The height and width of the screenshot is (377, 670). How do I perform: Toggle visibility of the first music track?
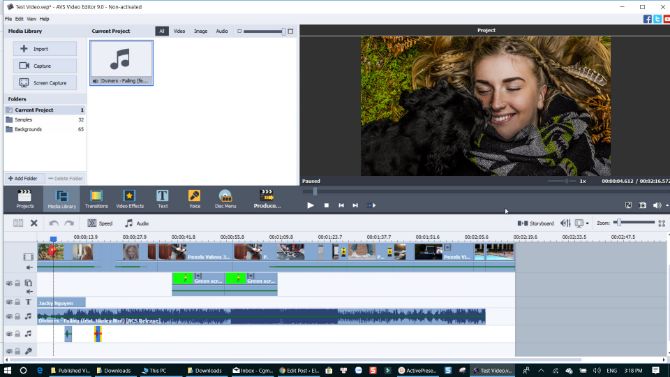tap(9, 316)
